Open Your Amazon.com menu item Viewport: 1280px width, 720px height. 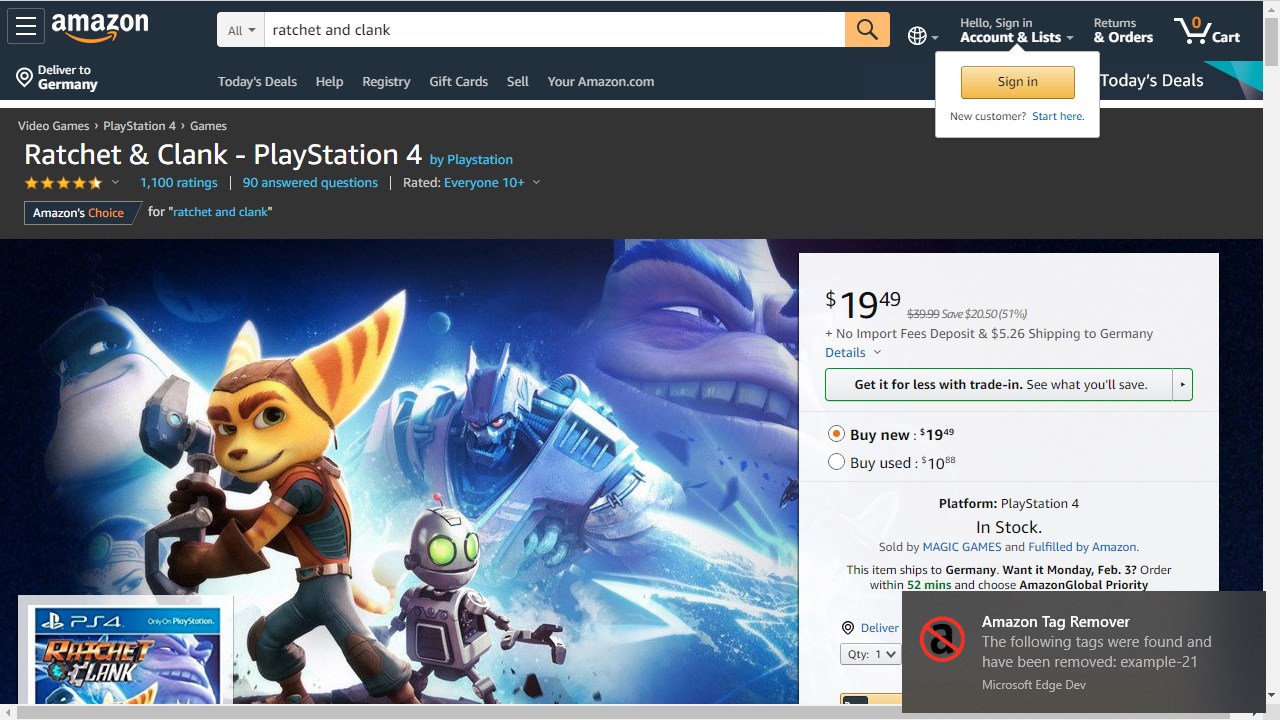point(600,82)
